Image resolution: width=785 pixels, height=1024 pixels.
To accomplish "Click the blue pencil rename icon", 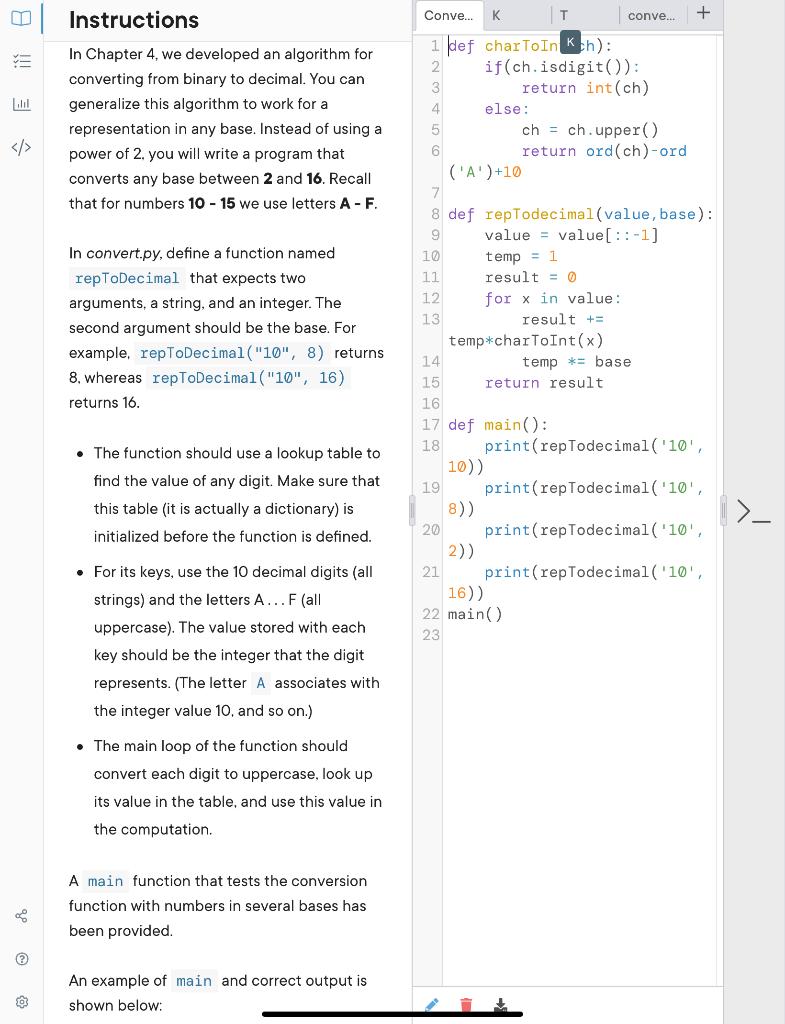I will [432, 1004].
